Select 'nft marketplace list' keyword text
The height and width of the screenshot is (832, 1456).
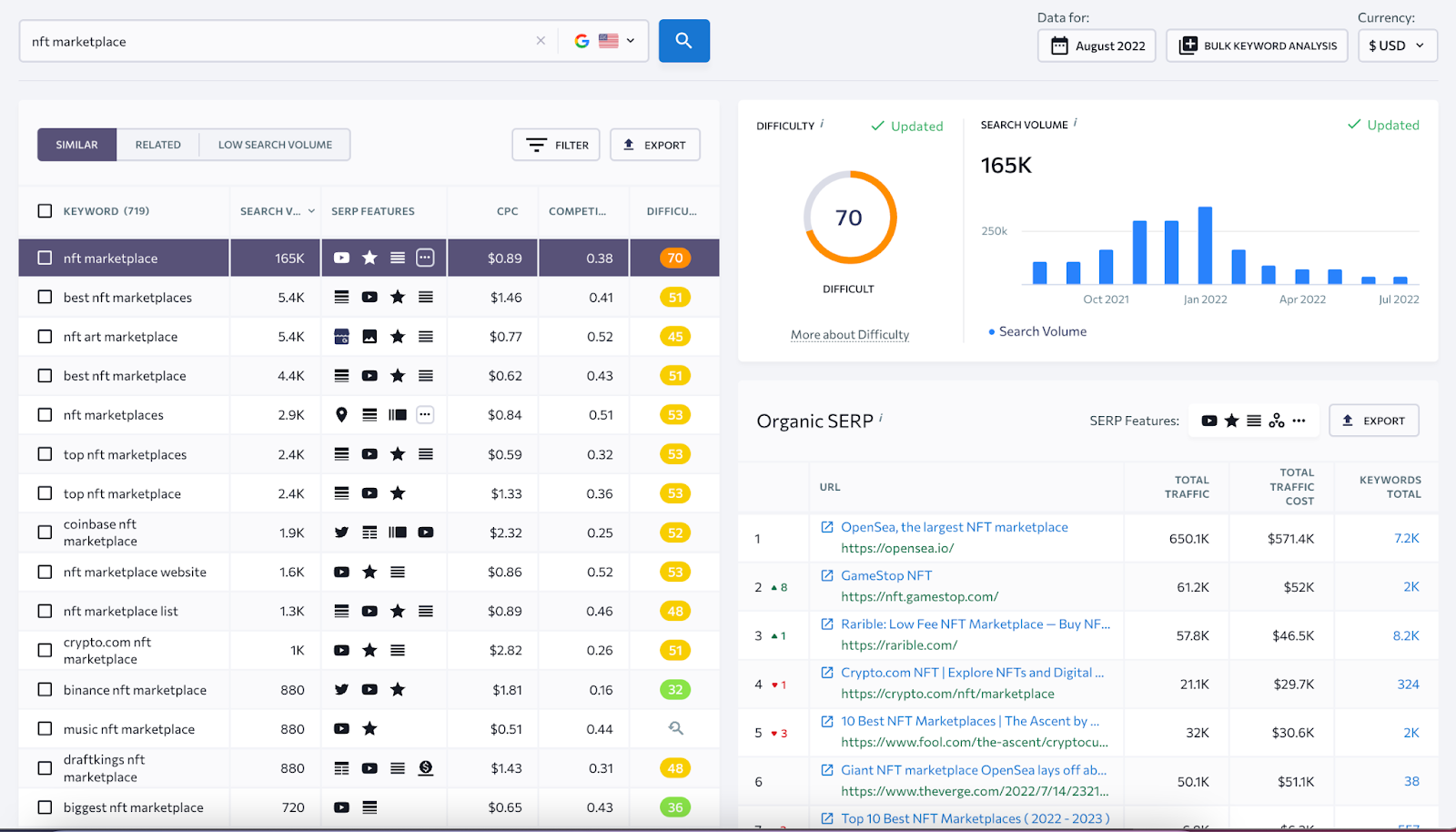[x=121, y=611]
